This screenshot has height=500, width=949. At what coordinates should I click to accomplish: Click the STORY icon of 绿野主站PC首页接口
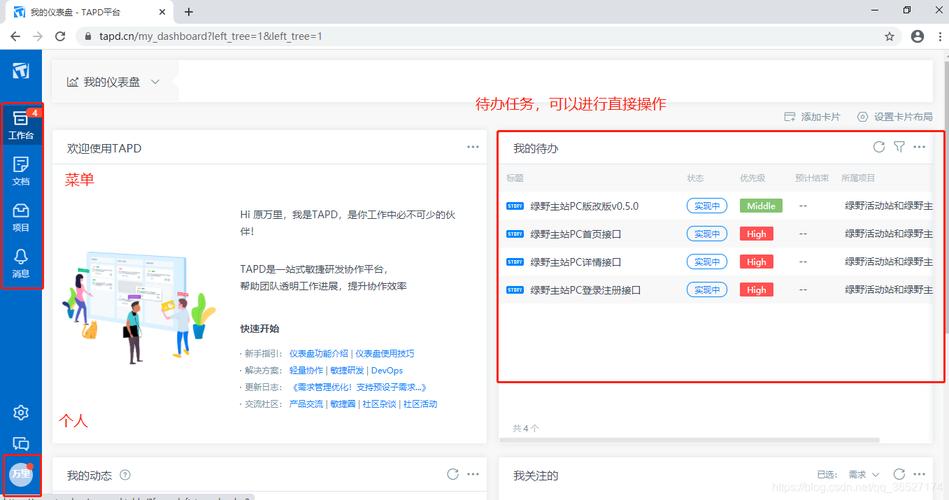pos(514,234)
